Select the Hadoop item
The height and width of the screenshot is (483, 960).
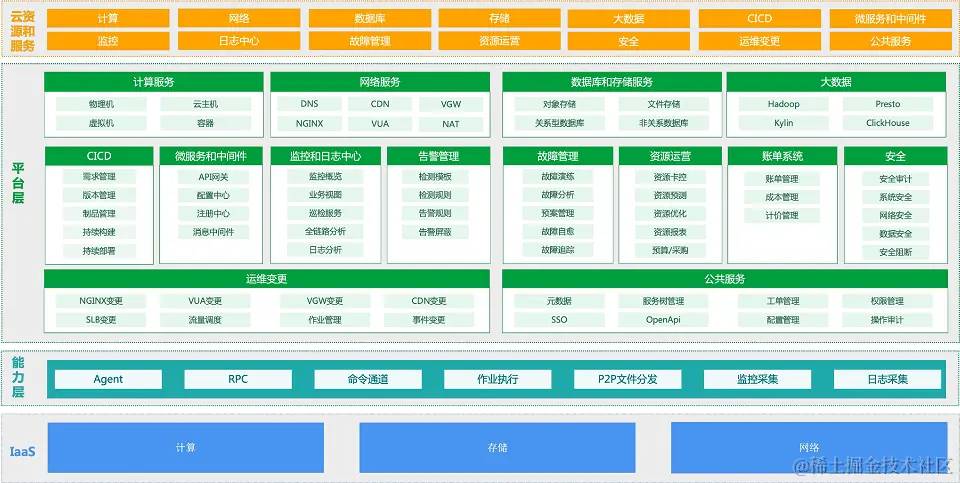pos(784,104)
